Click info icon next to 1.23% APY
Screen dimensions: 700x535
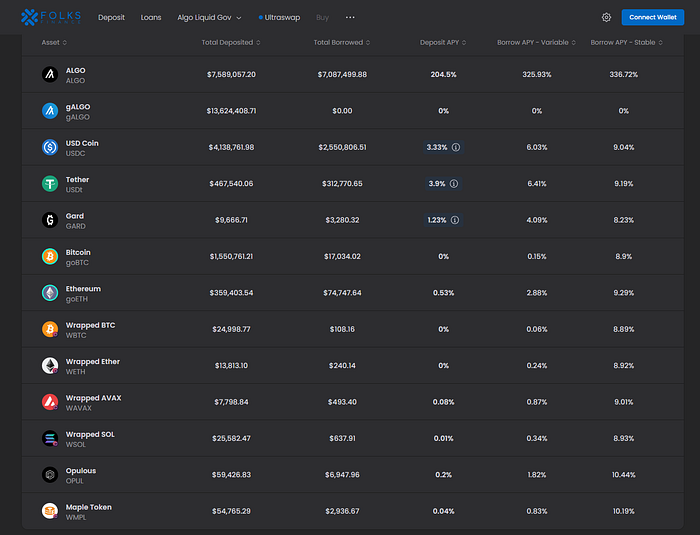(x=455, y=220)
